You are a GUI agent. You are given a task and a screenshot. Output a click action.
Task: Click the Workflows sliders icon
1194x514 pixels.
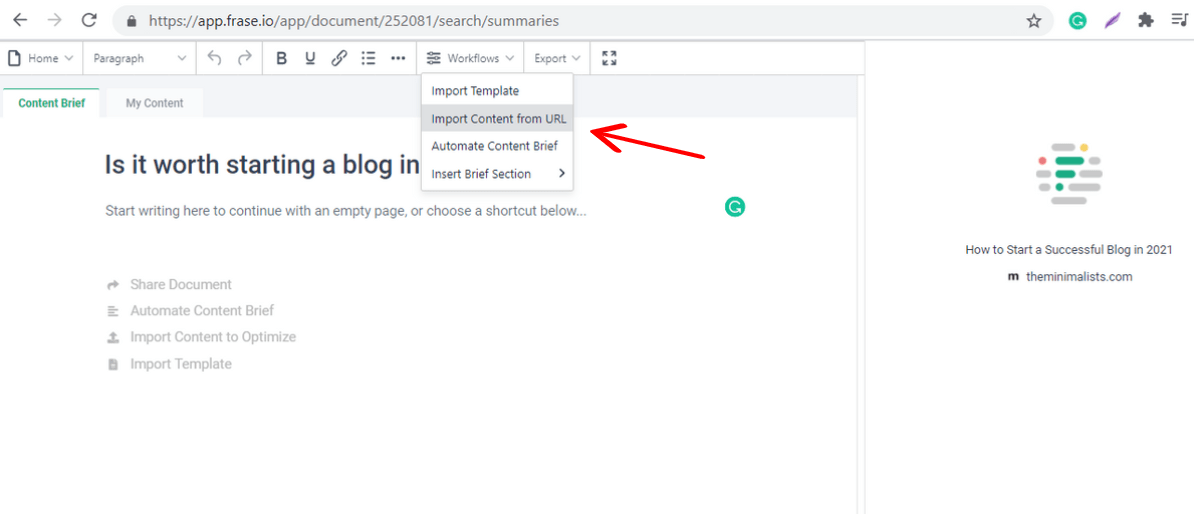pyautogui.click(x=433, y=58)
